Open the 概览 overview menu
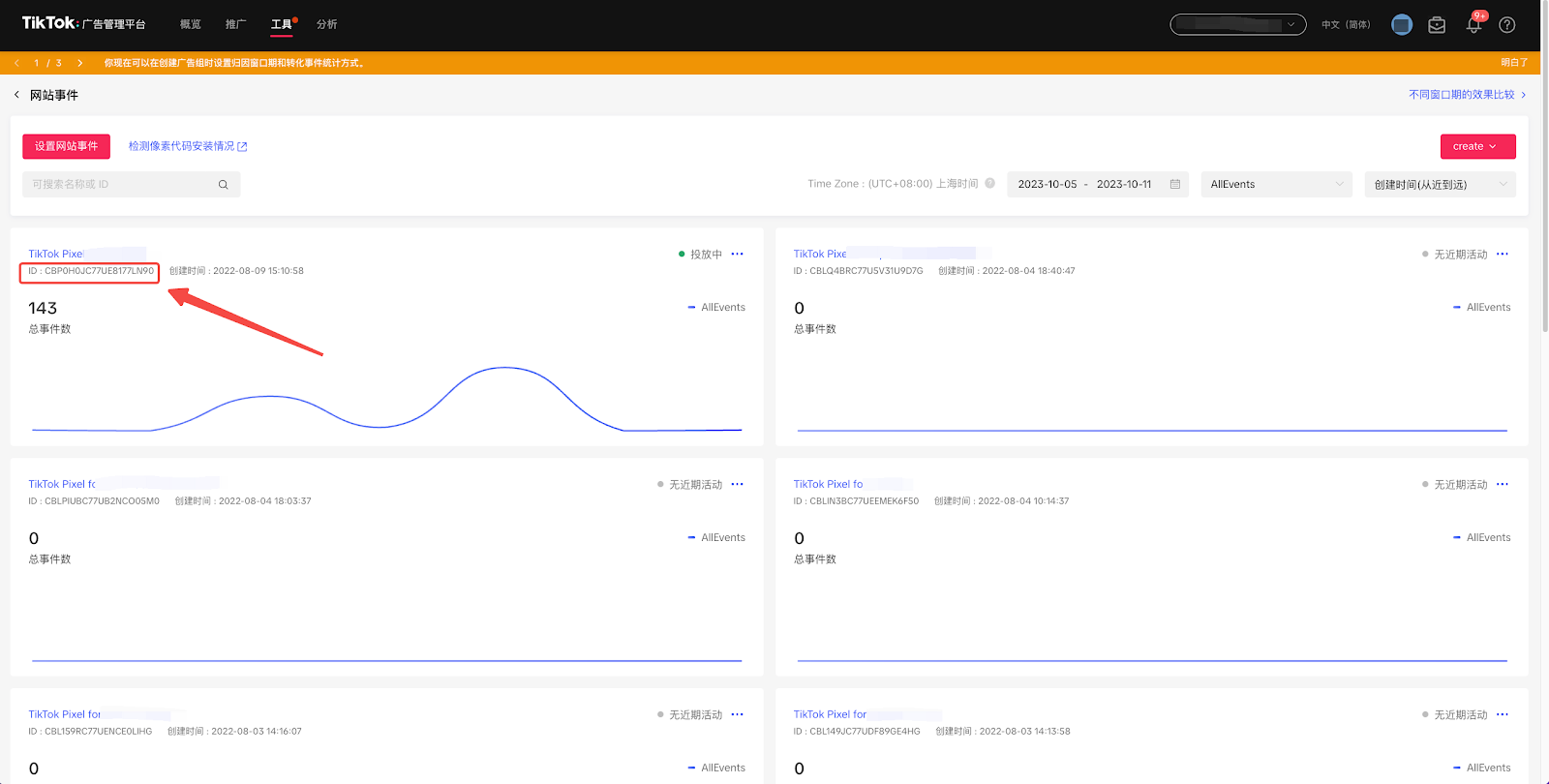Image resolution: width=1549 pixels, height=784 pixels. [191, 24]
